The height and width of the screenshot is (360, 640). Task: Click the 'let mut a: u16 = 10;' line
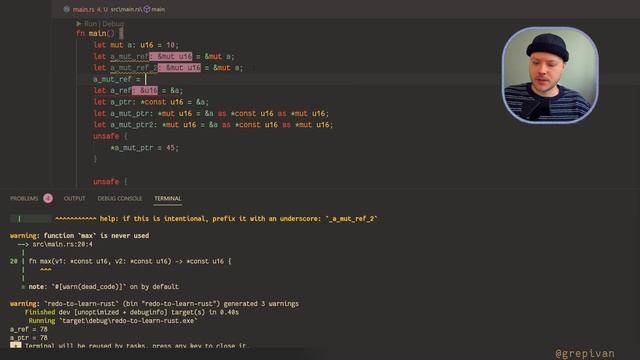(x=136, y=45)
